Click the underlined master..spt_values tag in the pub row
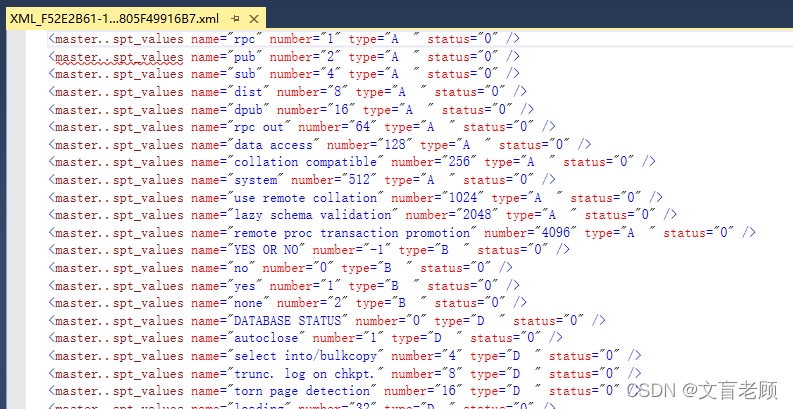The height and width of the screenshot is (409, 793). 119,57
